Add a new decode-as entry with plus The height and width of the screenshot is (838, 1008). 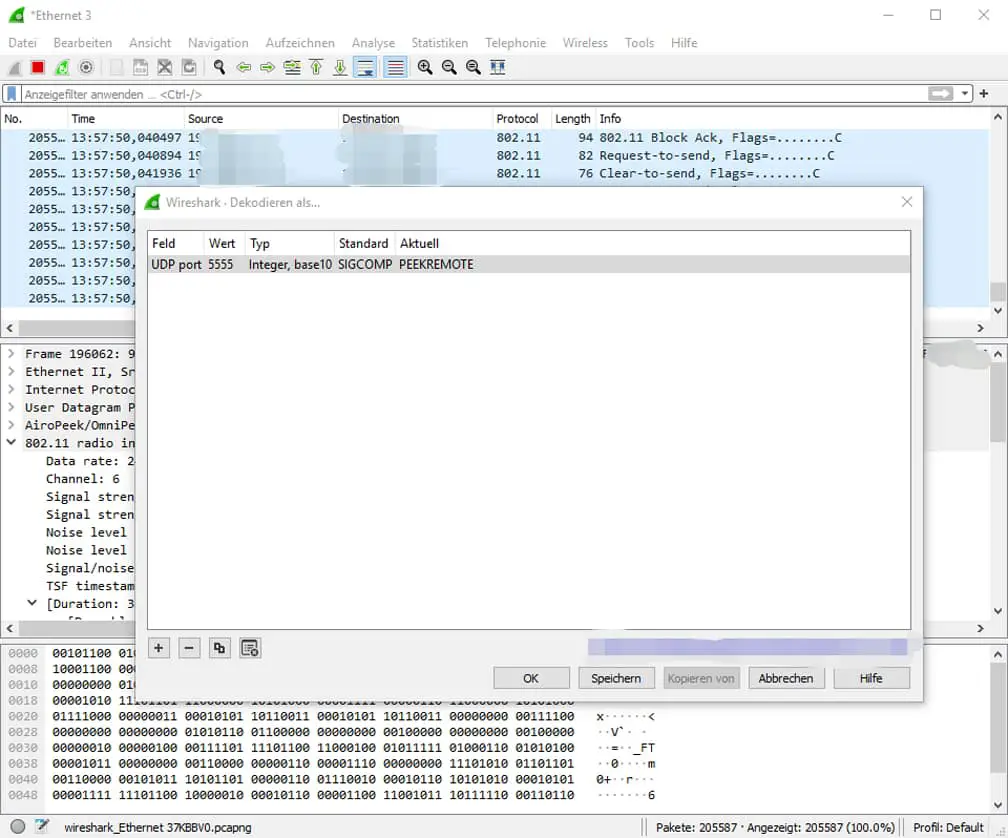click(158, 648)
